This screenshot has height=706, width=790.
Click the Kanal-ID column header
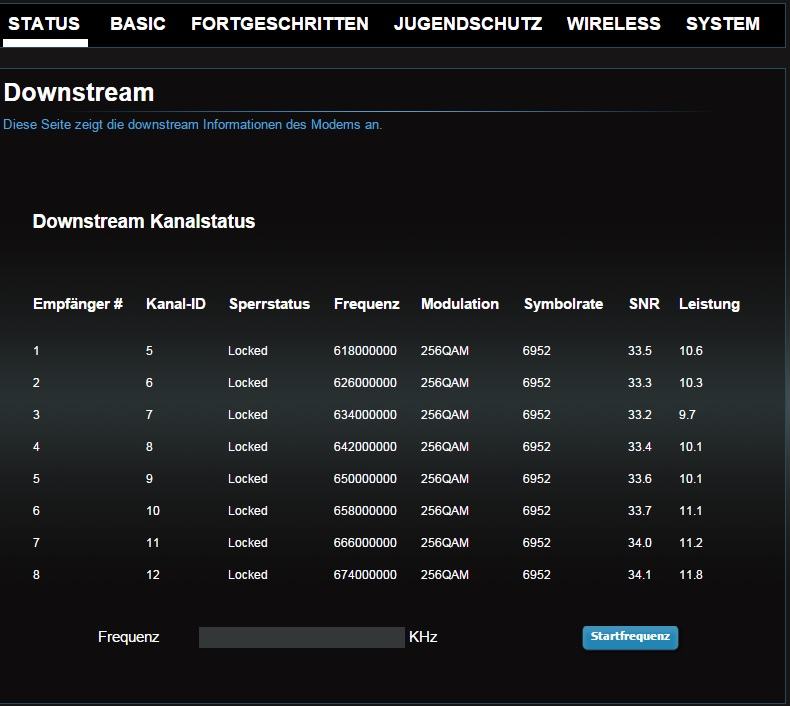click(176, 304)
